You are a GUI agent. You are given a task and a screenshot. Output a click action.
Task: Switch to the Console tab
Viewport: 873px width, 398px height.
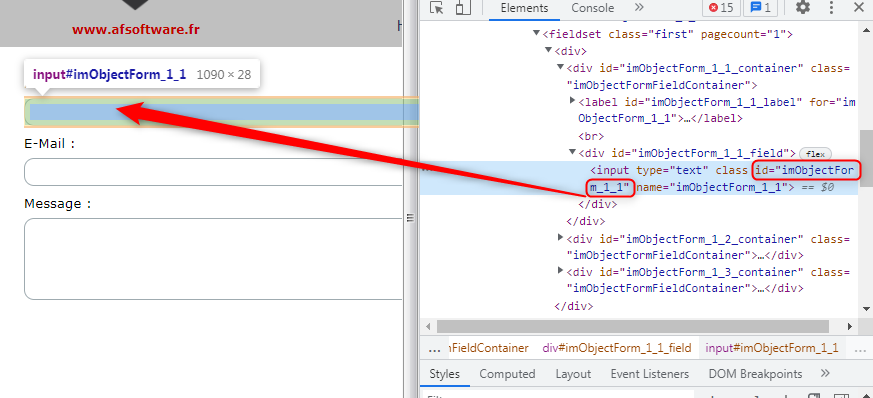tap(592, 8)
